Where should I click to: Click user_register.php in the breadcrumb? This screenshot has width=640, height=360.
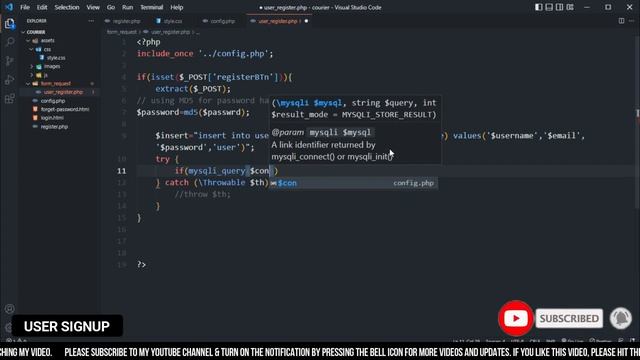171,32
